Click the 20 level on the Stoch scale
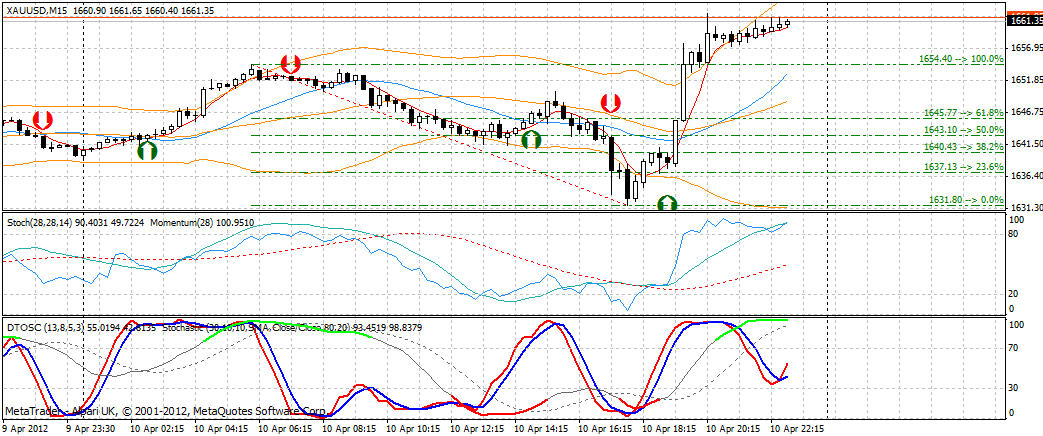The width and height of the screenshot is (1043, 436). (1014, 294)
